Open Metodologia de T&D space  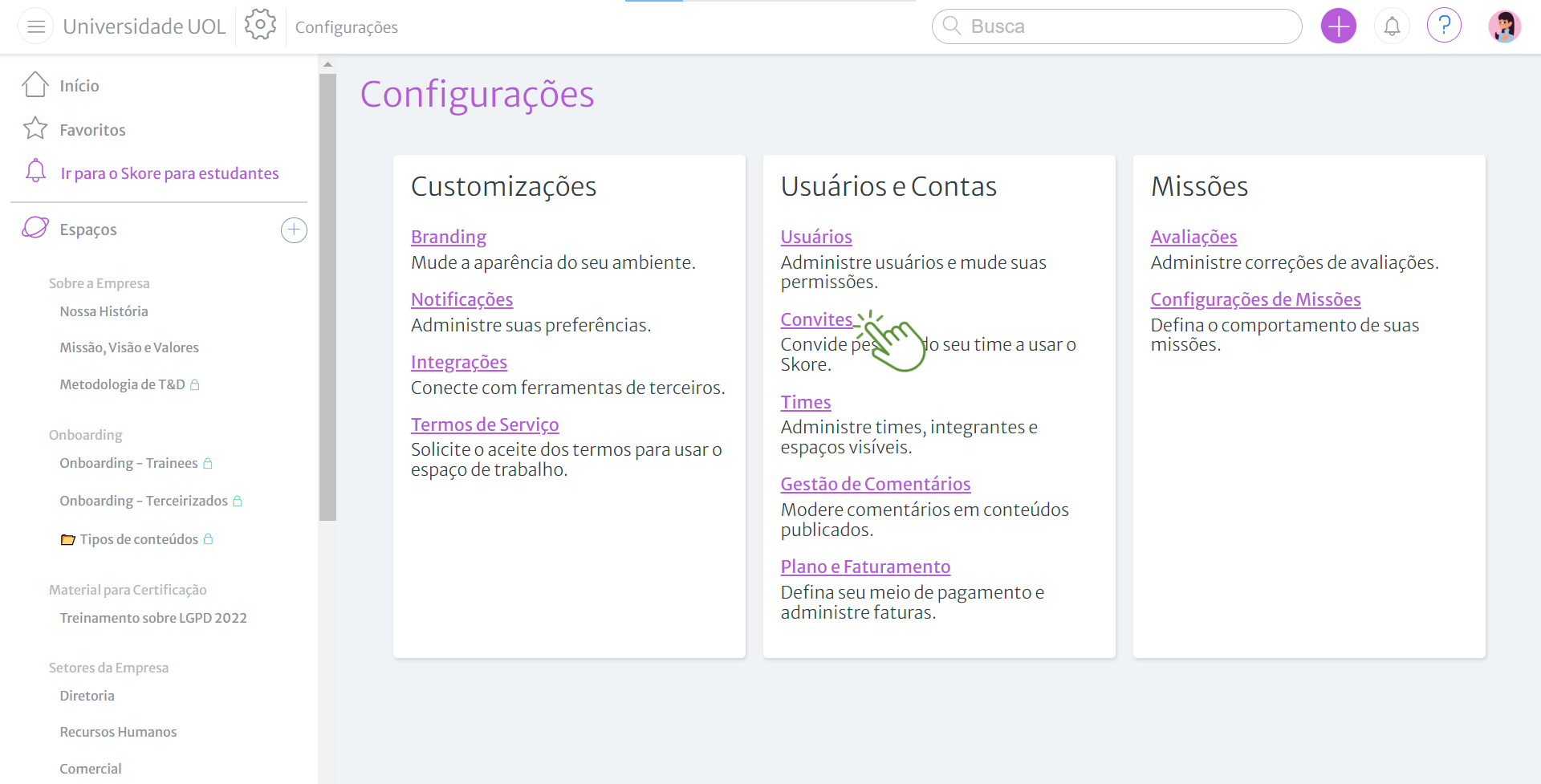coord(122,384)
